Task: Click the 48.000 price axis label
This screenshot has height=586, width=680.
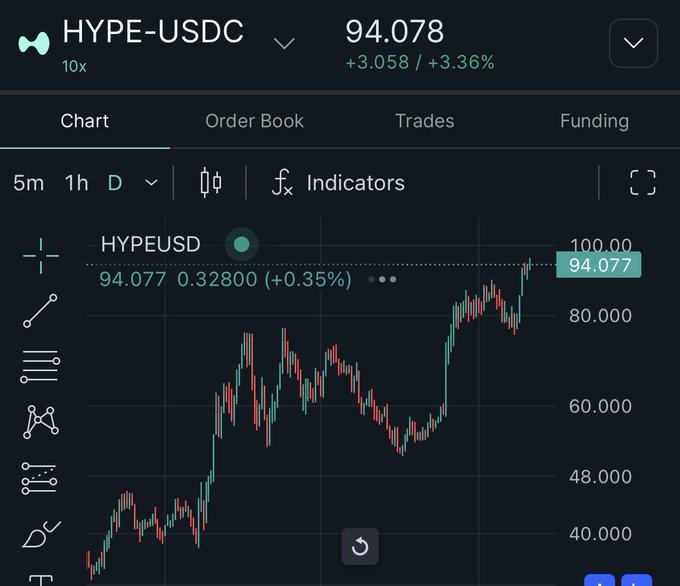Action: coord(600,477)
